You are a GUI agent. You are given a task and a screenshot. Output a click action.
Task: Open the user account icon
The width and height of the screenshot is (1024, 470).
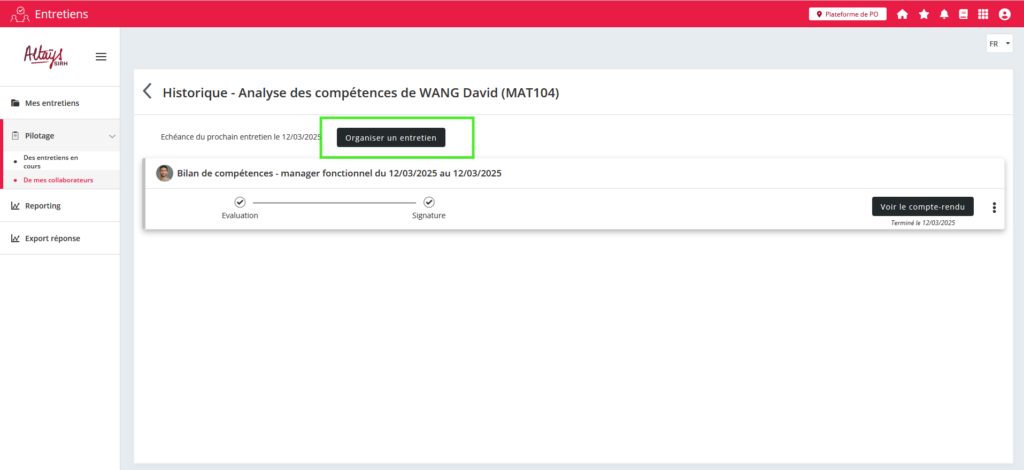[x=1005, y=14]
